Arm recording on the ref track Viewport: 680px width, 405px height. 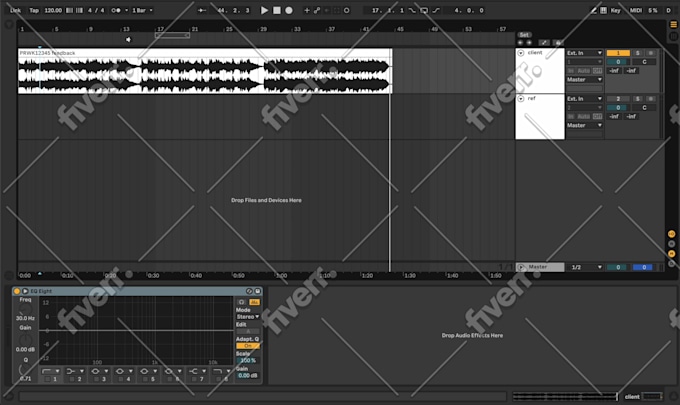click(651, 99)
